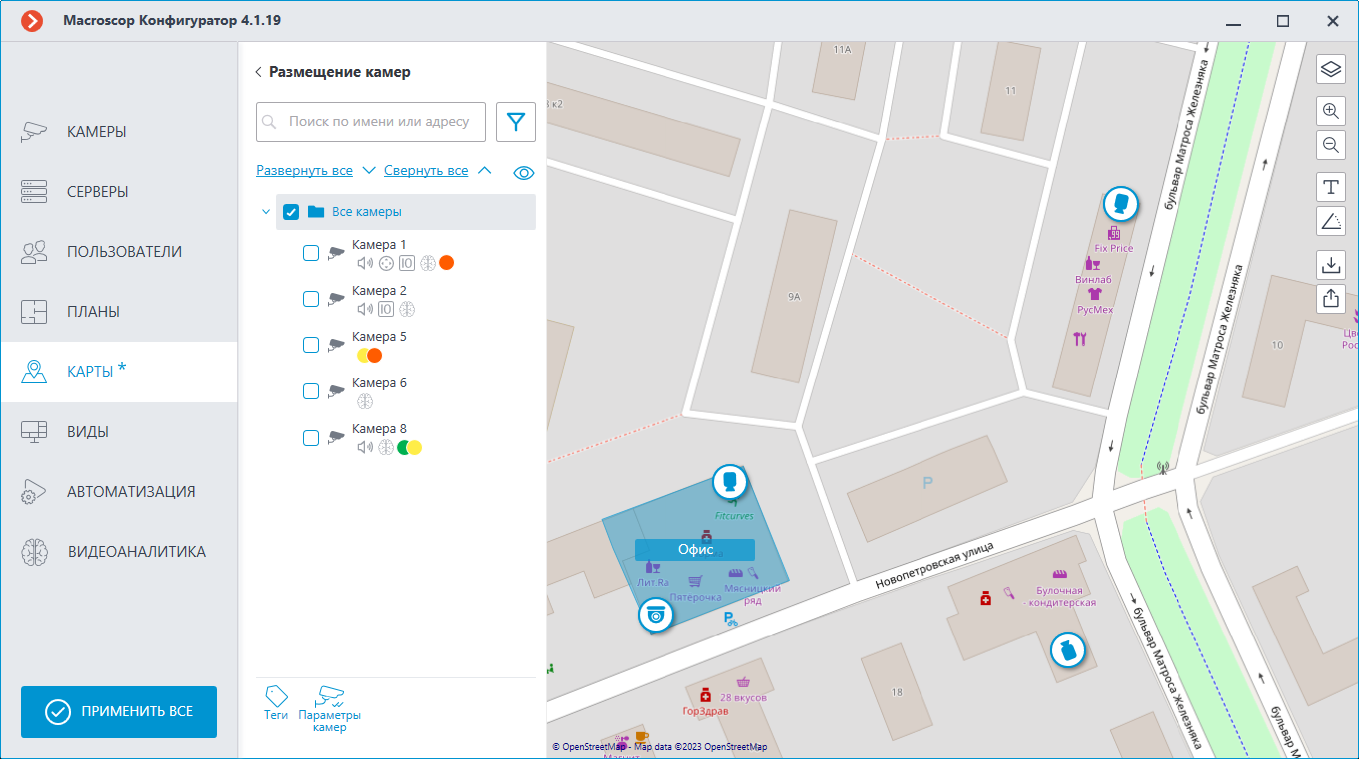Screen dimensions: 1359x759
Task: Click the analytics brain icon of Камера 1
Action: (427, 263)
